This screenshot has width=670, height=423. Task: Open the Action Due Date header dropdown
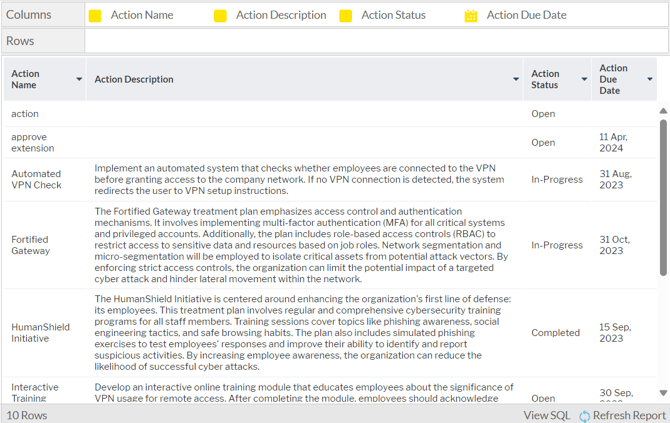pyautogui.click(x=650, y=79)
